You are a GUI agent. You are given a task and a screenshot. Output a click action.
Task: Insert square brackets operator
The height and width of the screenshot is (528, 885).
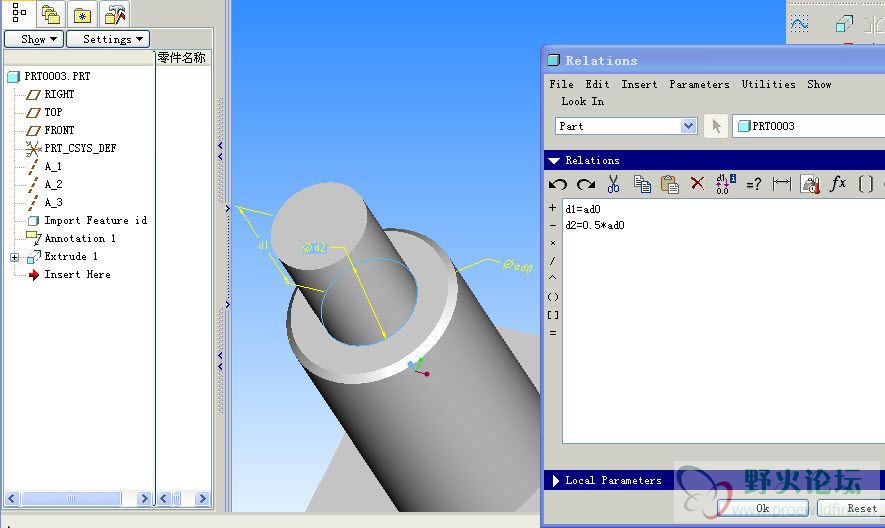(553, 315)
